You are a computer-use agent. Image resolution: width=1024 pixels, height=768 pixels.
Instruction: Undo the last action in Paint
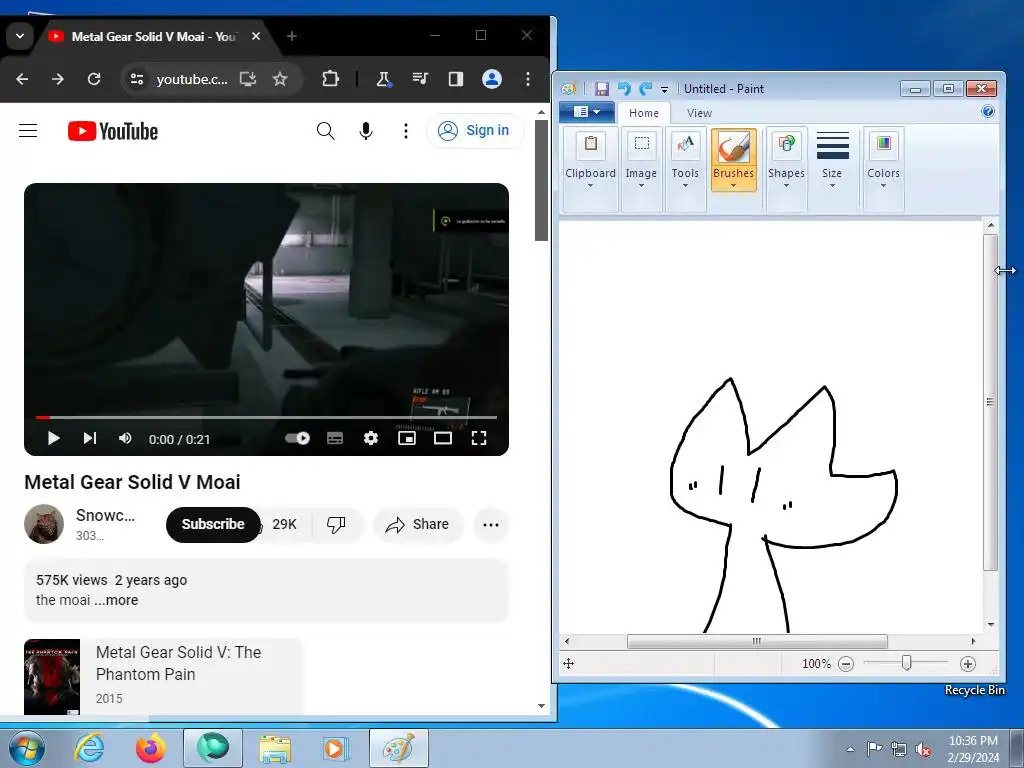point(624,89)
